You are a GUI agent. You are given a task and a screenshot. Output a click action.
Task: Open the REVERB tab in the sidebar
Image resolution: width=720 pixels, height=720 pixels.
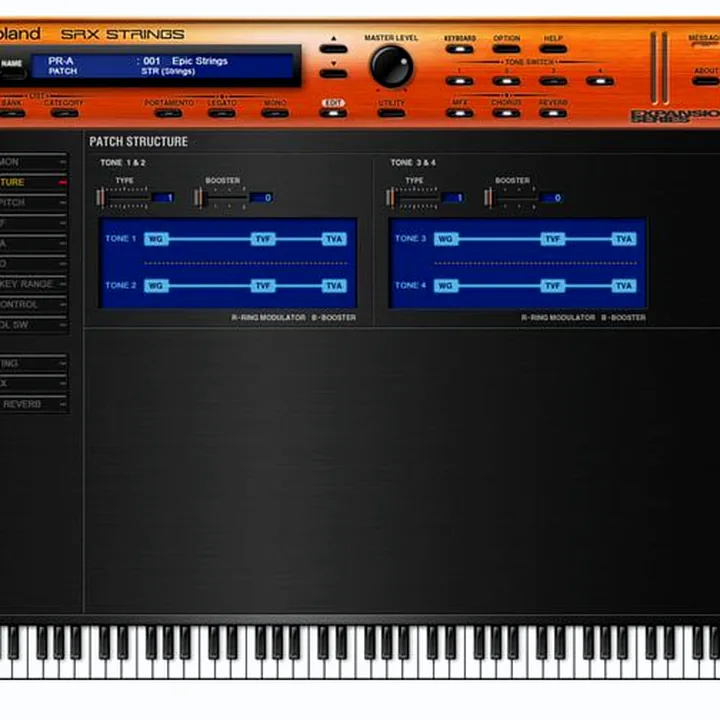pos(33,404)
